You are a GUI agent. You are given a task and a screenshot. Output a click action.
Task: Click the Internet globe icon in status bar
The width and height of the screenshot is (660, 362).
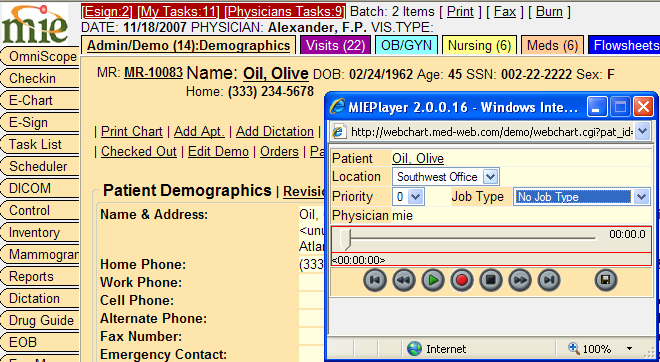415,349
